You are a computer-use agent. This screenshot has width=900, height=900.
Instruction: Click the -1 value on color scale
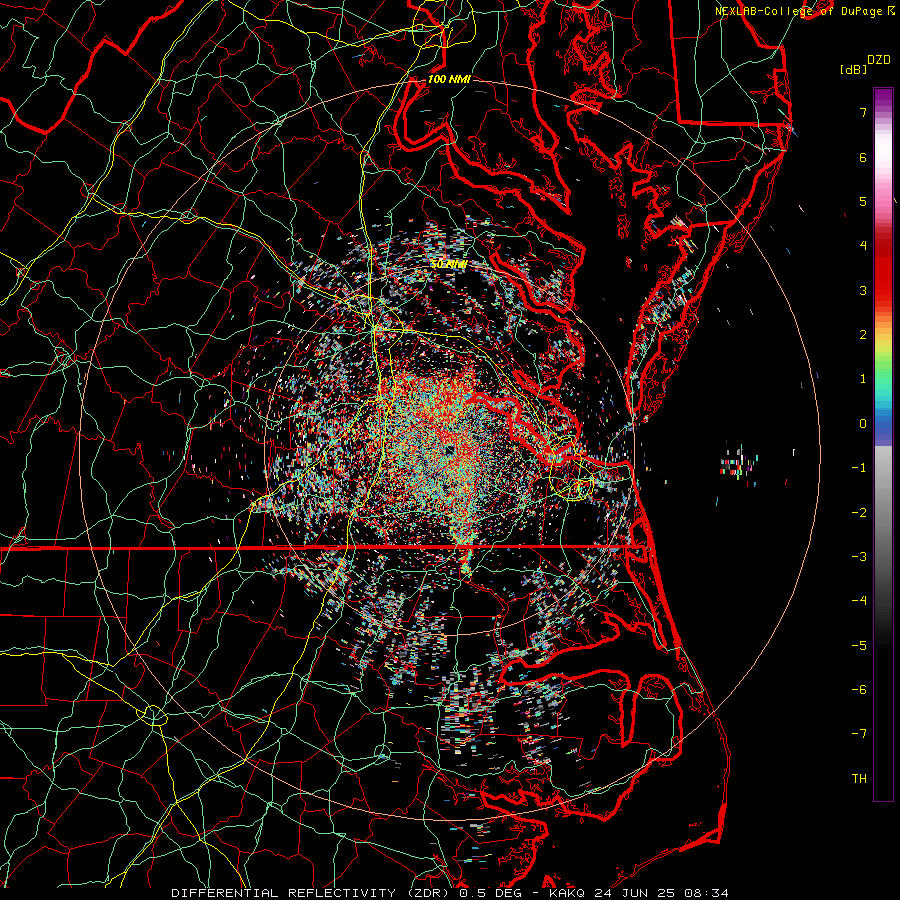859,468
